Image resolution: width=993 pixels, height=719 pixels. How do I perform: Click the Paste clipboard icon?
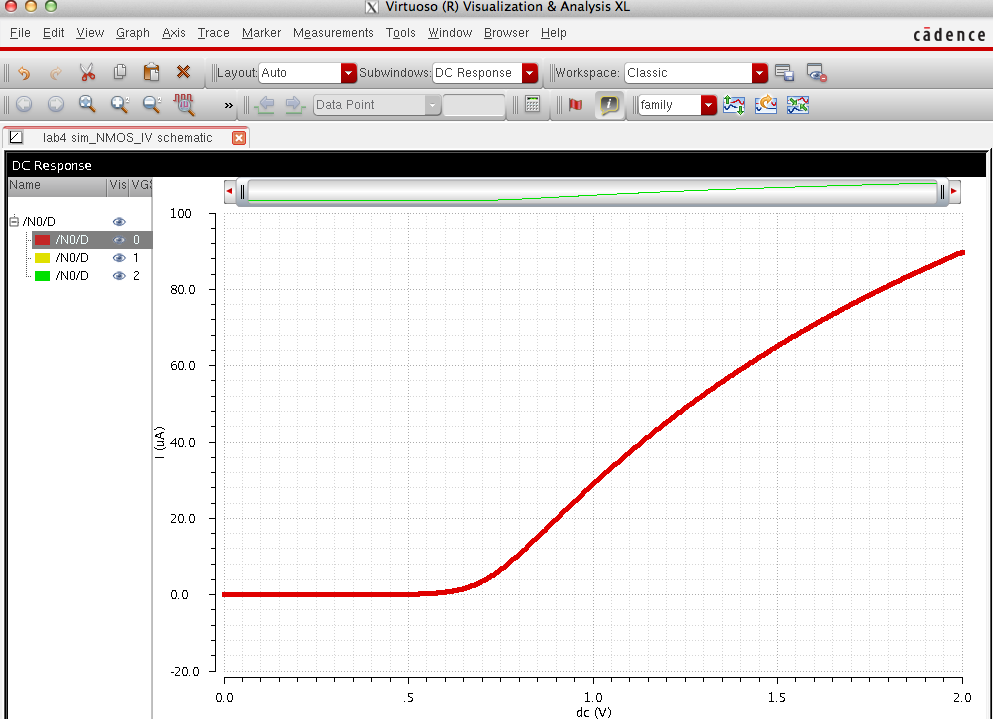pyautogui.click(x=151, y=72)
